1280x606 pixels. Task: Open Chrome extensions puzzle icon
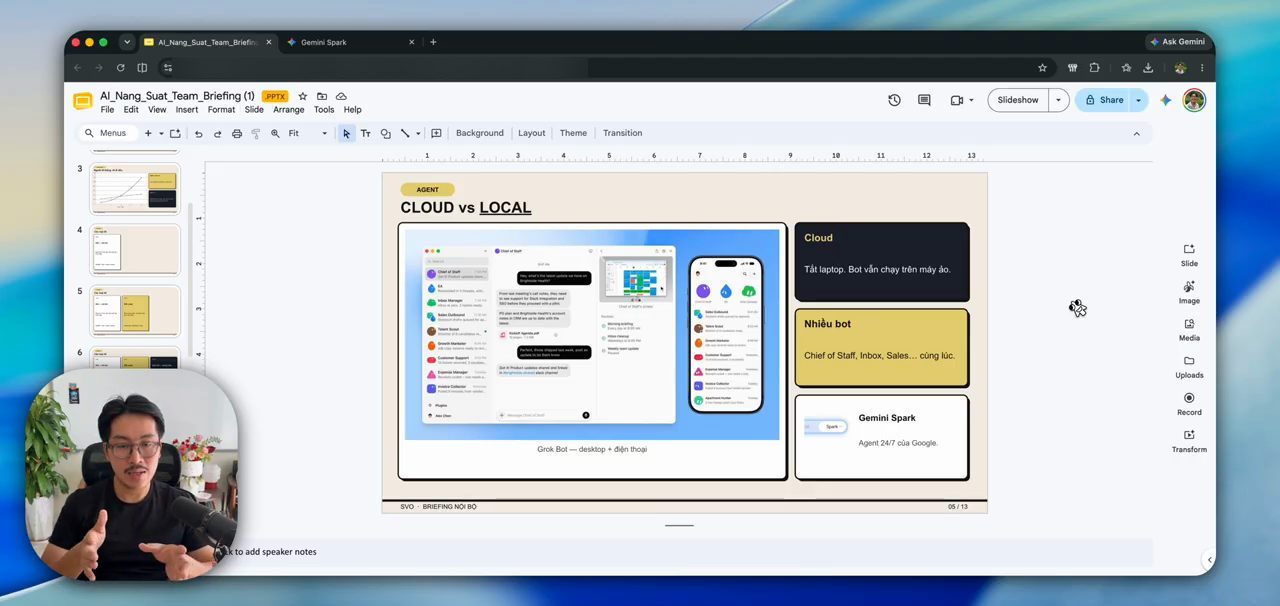coord(1094,68)
